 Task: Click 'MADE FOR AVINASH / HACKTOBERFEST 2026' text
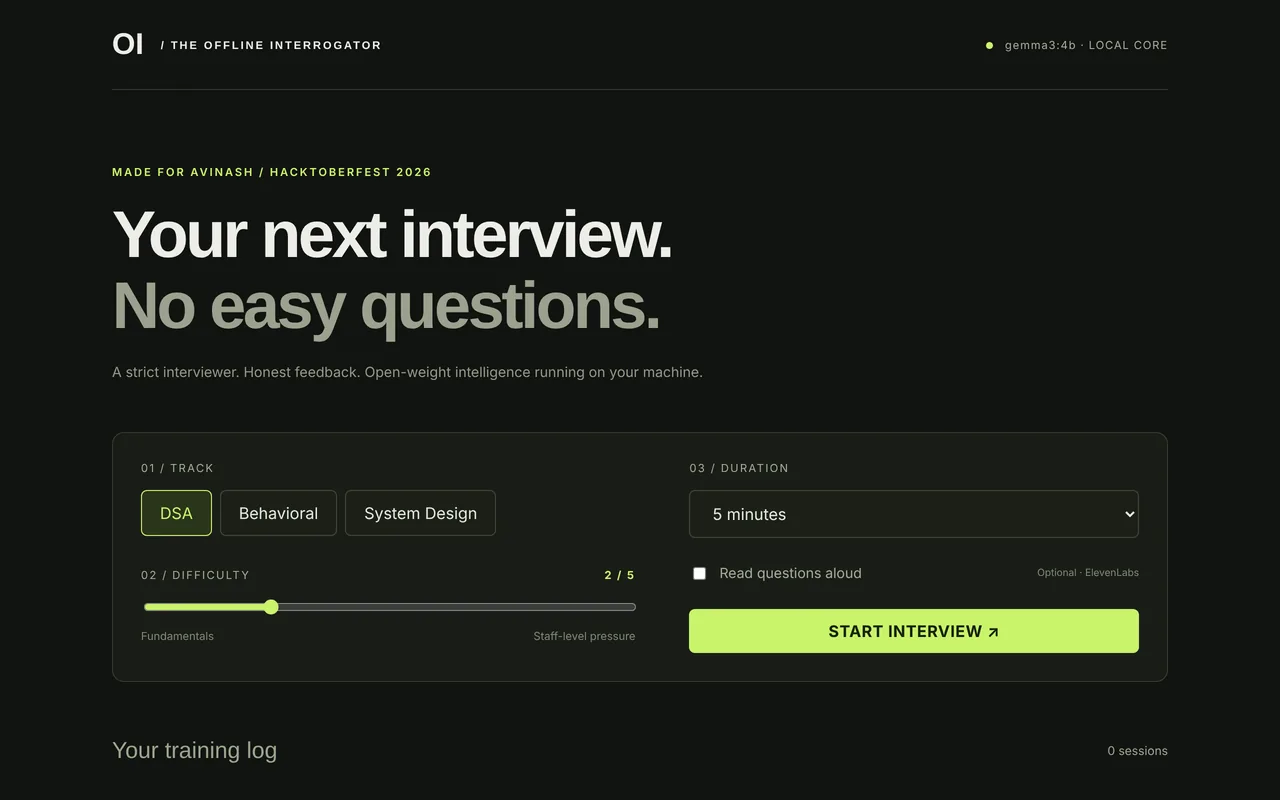coord(272,172)
